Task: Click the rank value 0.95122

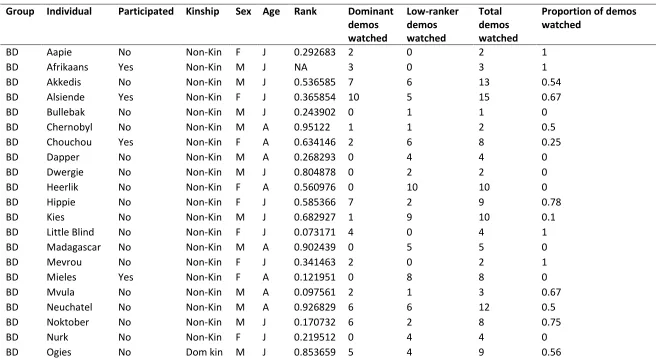Action: [x=312, y=127]
